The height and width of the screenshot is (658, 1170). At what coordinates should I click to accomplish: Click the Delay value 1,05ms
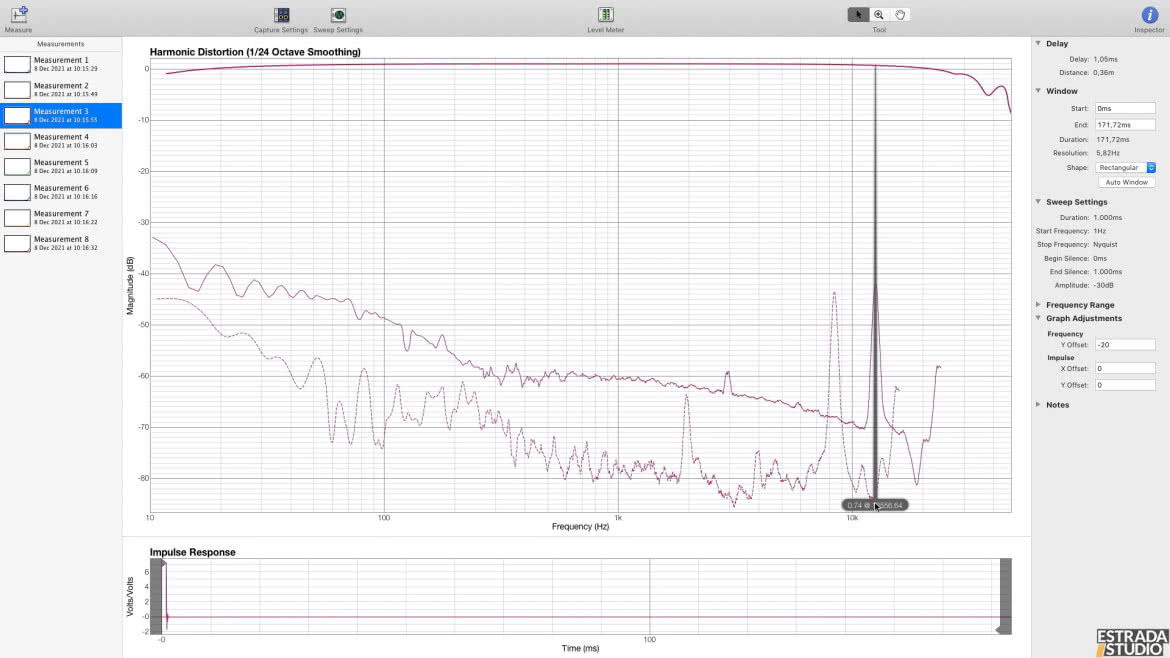pos(1105,59)
